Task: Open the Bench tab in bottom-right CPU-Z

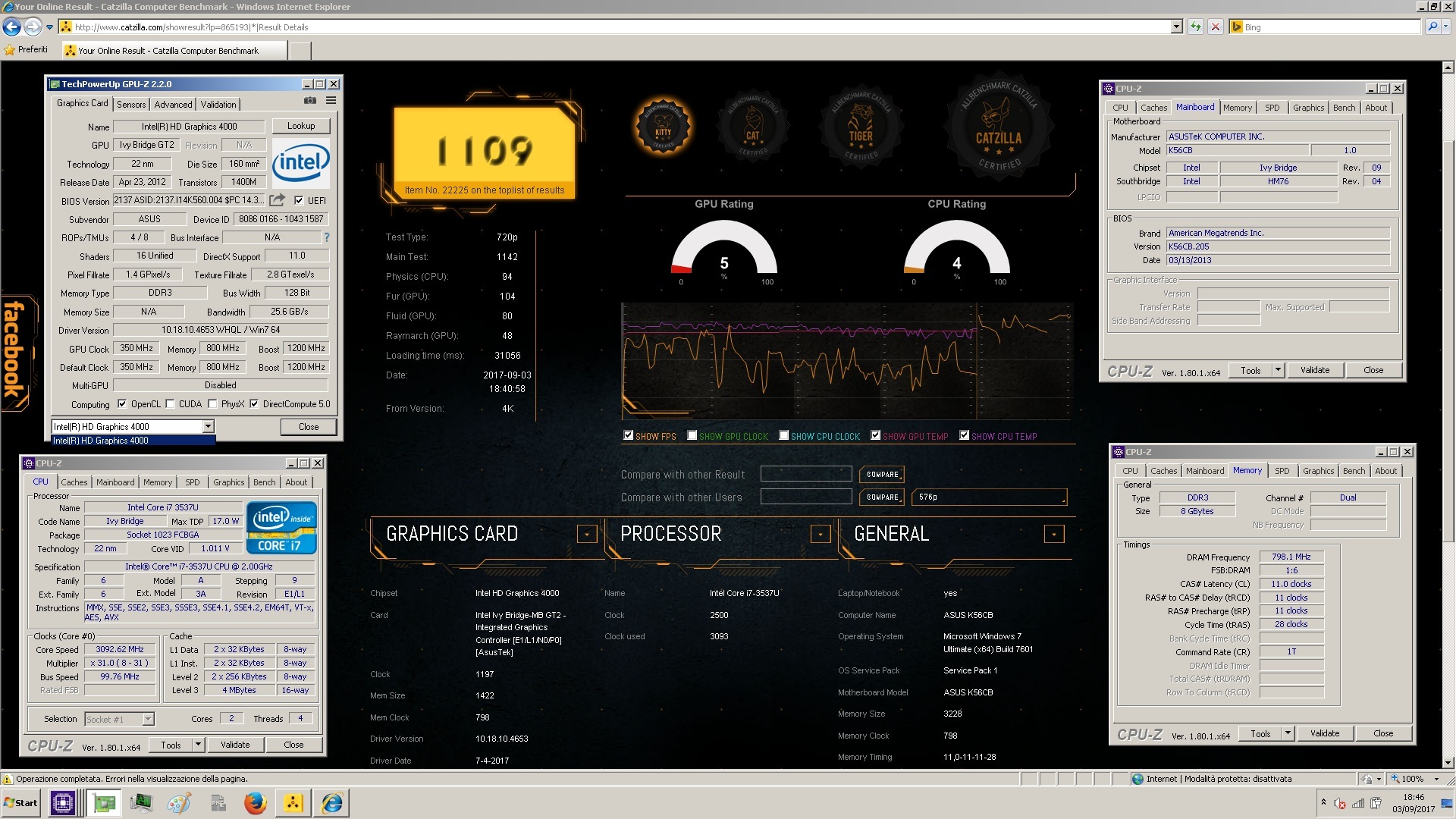Action: tap(1354, 471)
